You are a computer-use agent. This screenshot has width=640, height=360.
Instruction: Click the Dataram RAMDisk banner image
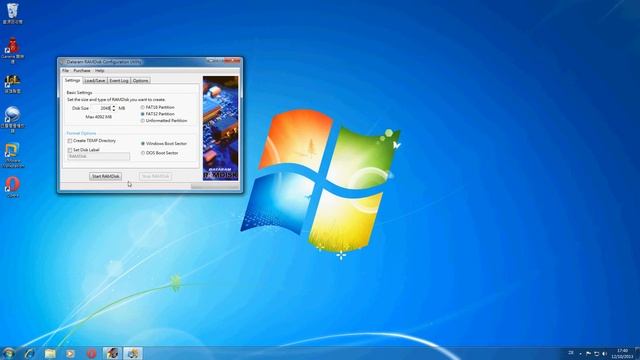pos(220,128)
